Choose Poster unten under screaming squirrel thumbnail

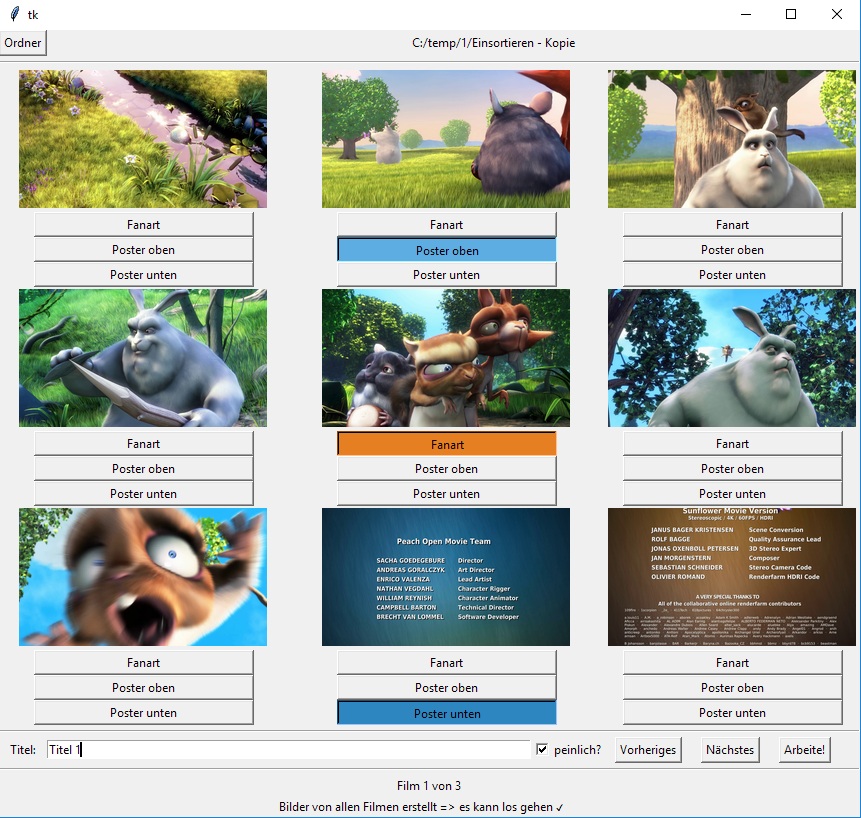pyautogui.click(x=143, y=713)
